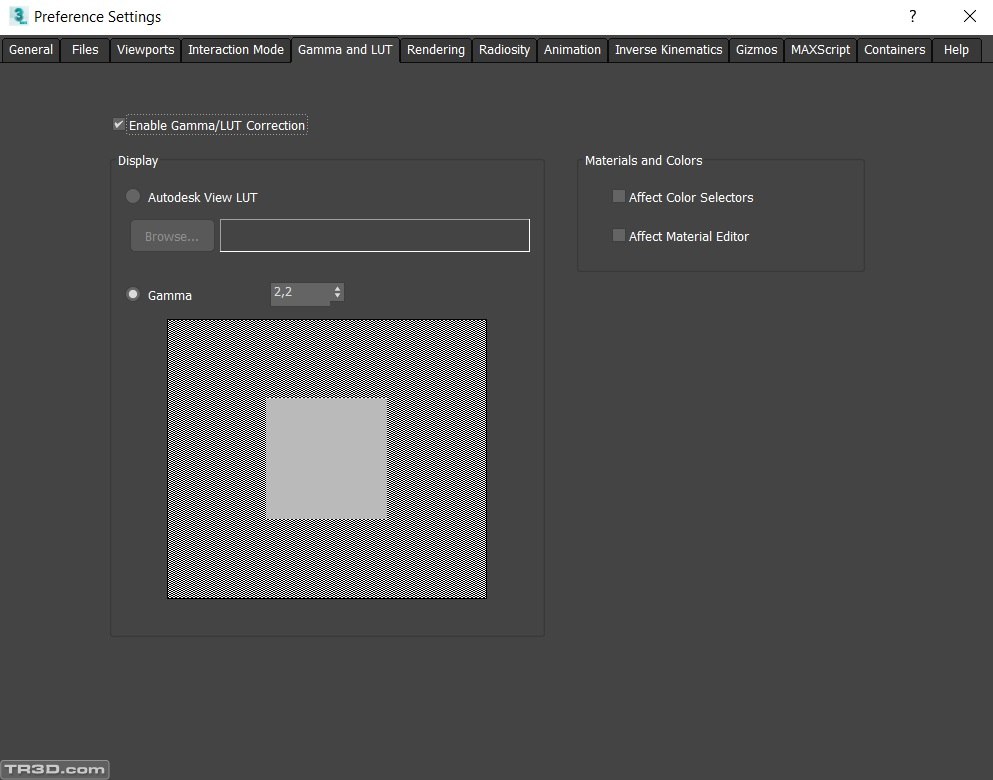Click the Browse... button
The image size is (993, 780).
click(172, 236)
